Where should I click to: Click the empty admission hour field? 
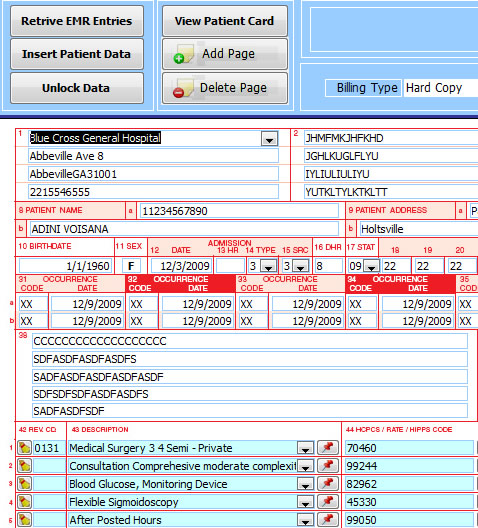[x=230, y=266]
